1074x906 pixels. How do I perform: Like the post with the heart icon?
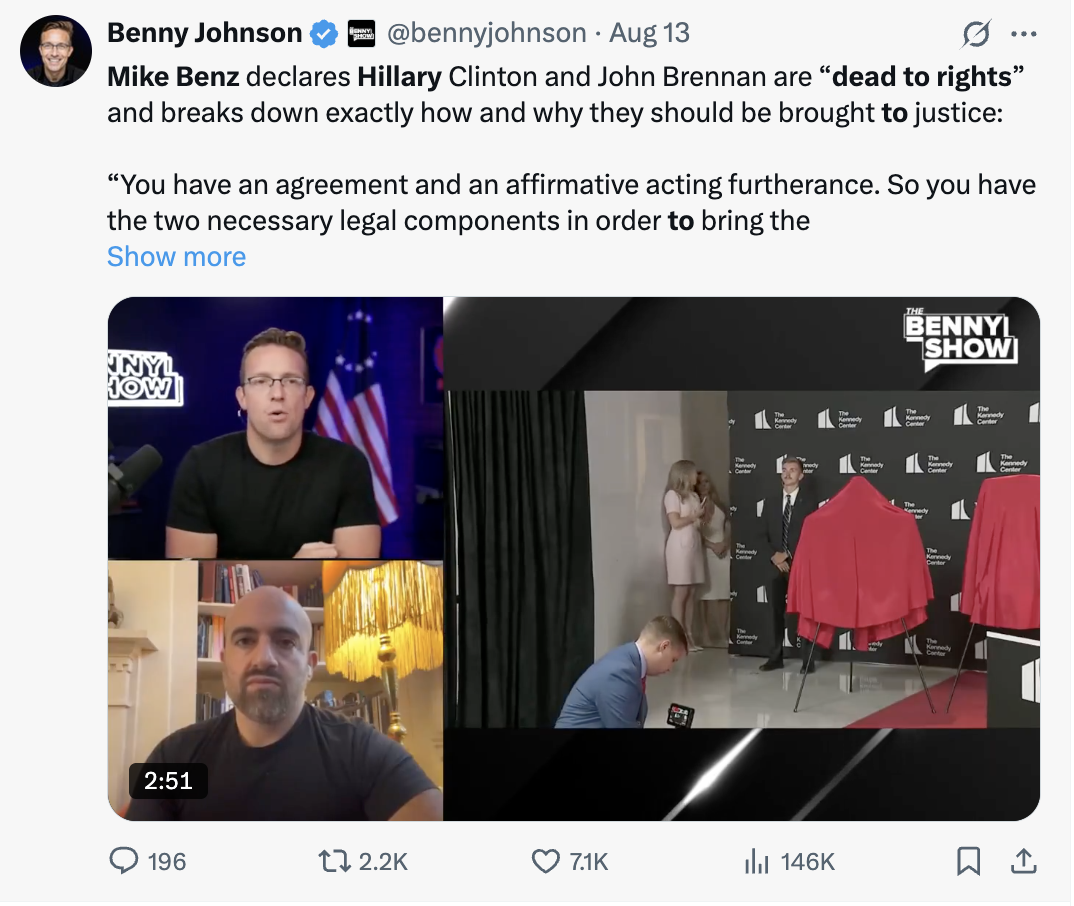pos(545,861)
